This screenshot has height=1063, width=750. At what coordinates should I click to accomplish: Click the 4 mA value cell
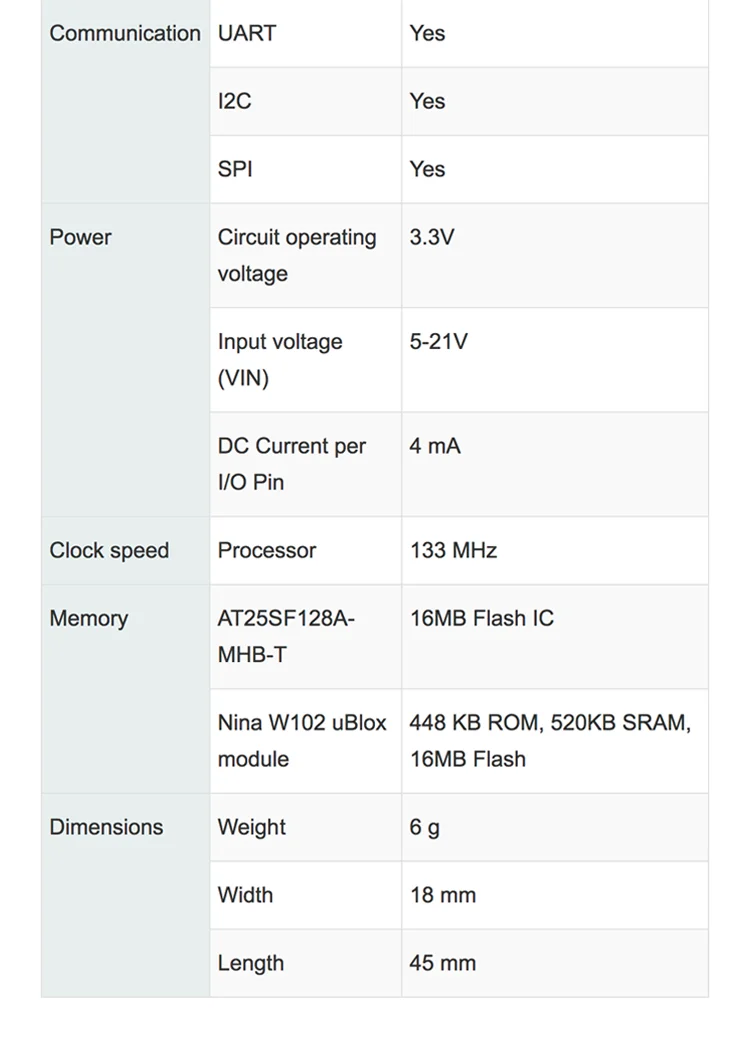point(435,446)
